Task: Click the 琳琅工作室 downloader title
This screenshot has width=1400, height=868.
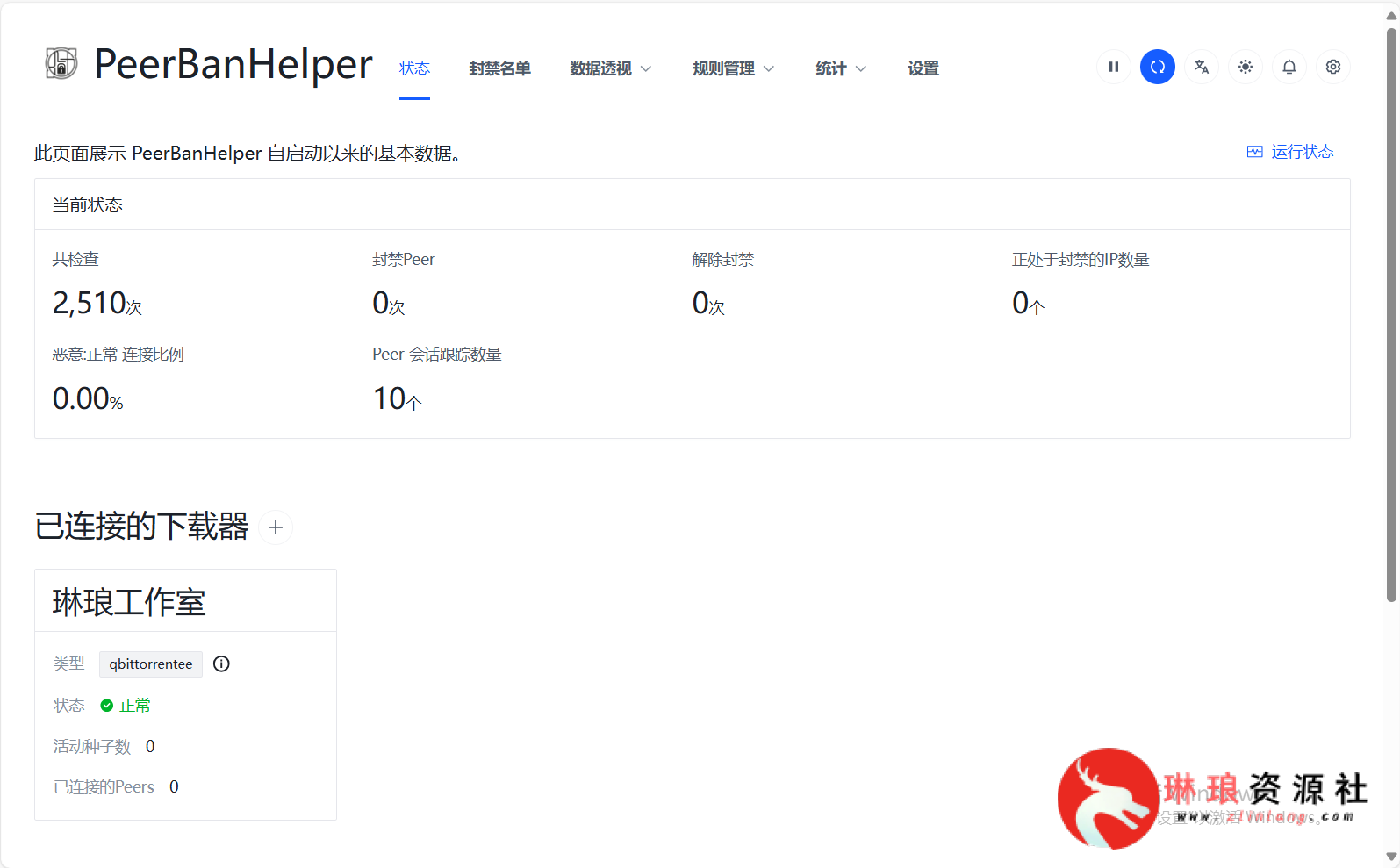Action: coord(129,602)
